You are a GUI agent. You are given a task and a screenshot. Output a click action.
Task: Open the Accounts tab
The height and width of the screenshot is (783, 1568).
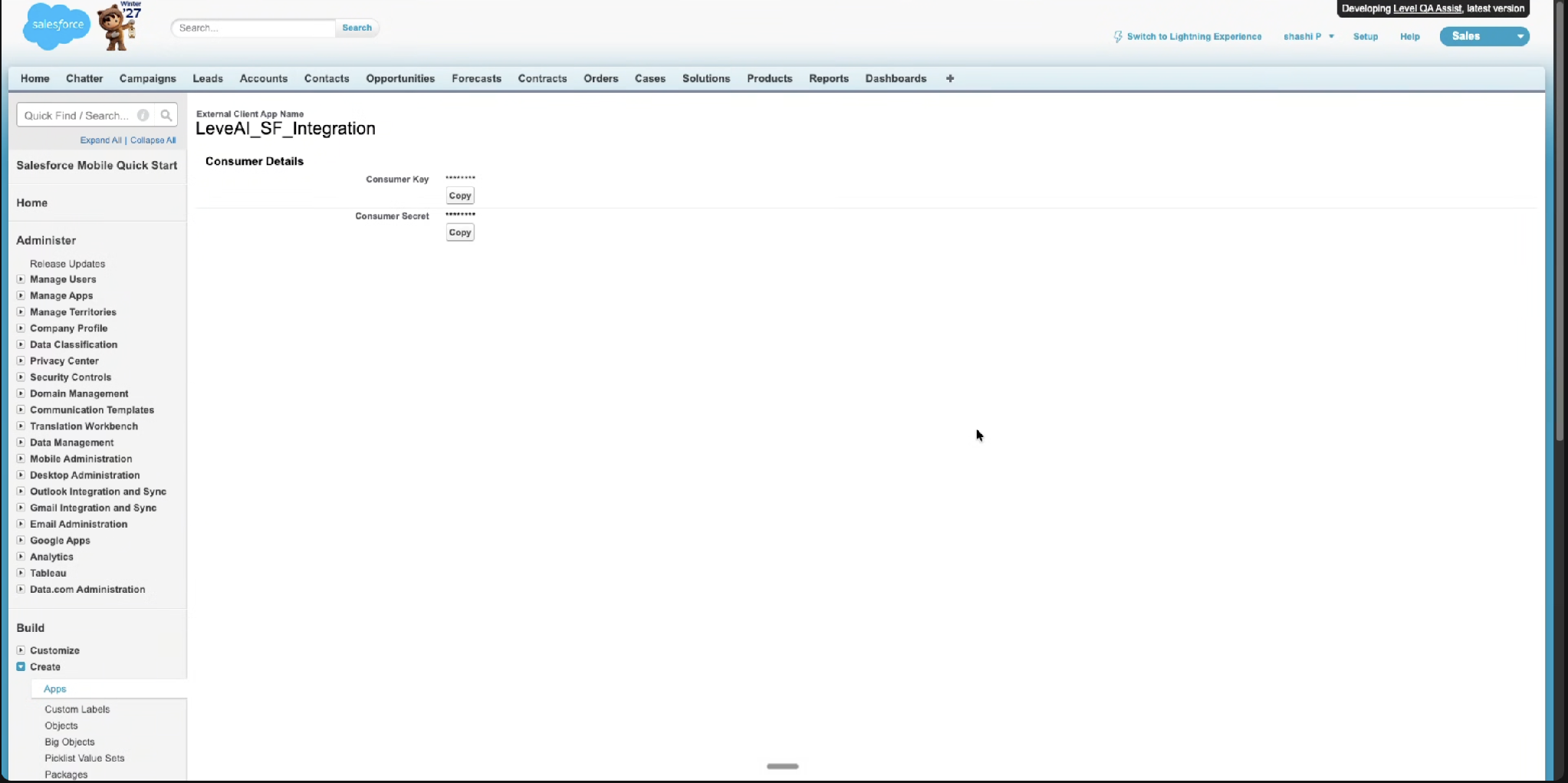point(263,78)
